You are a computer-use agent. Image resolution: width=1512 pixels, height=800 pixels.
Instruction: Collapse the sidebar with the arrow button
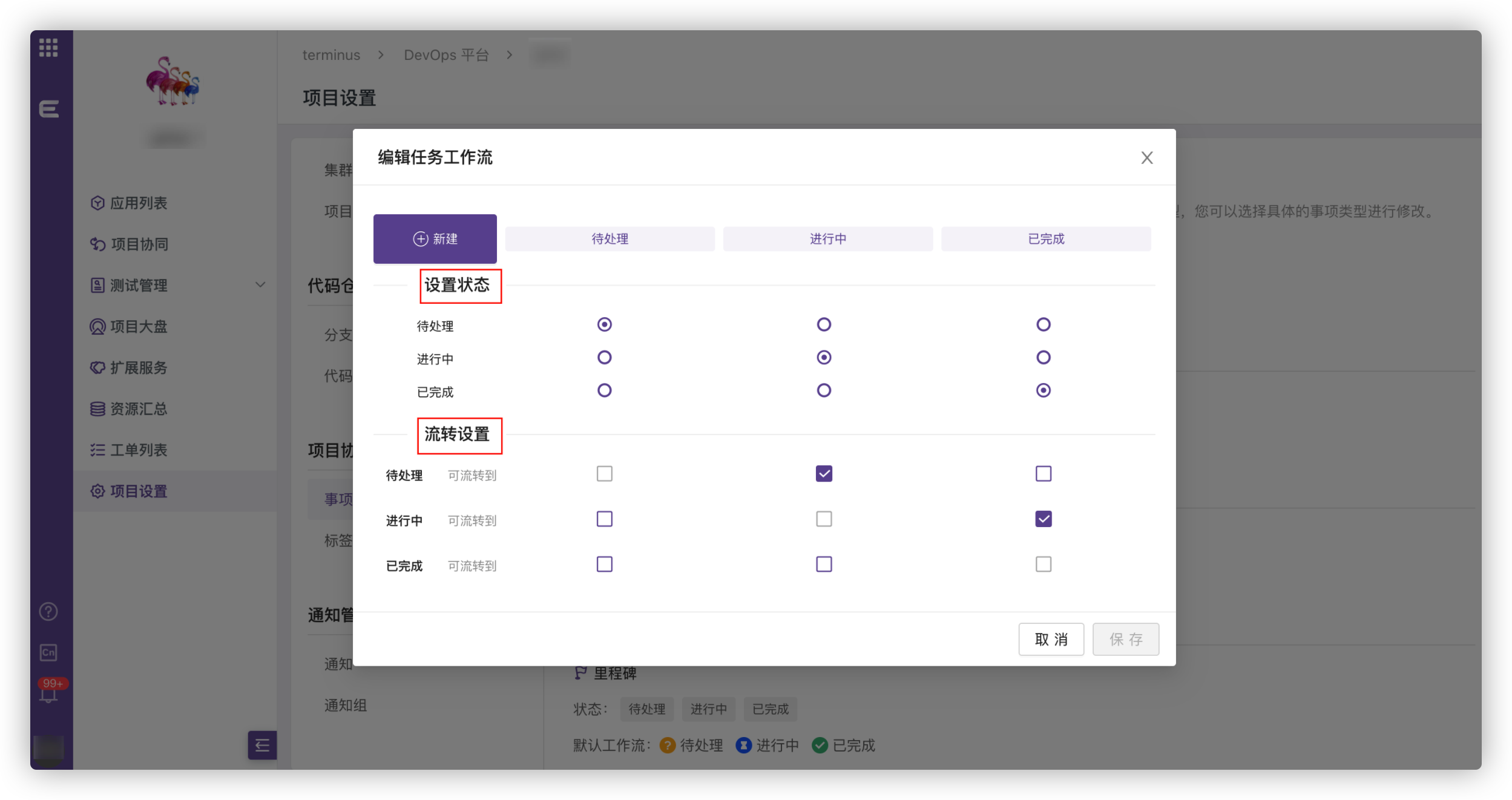[x=262, y=745]
